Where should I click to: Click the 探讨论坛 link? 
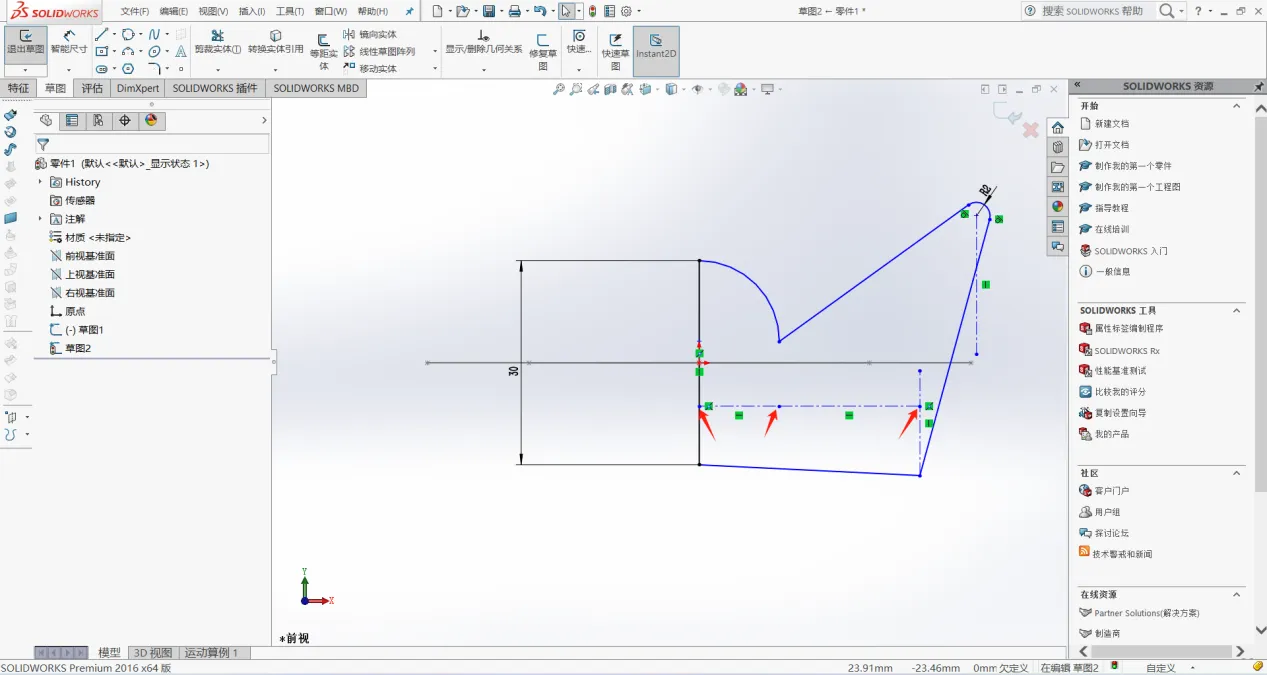(x=1111, y=533)
